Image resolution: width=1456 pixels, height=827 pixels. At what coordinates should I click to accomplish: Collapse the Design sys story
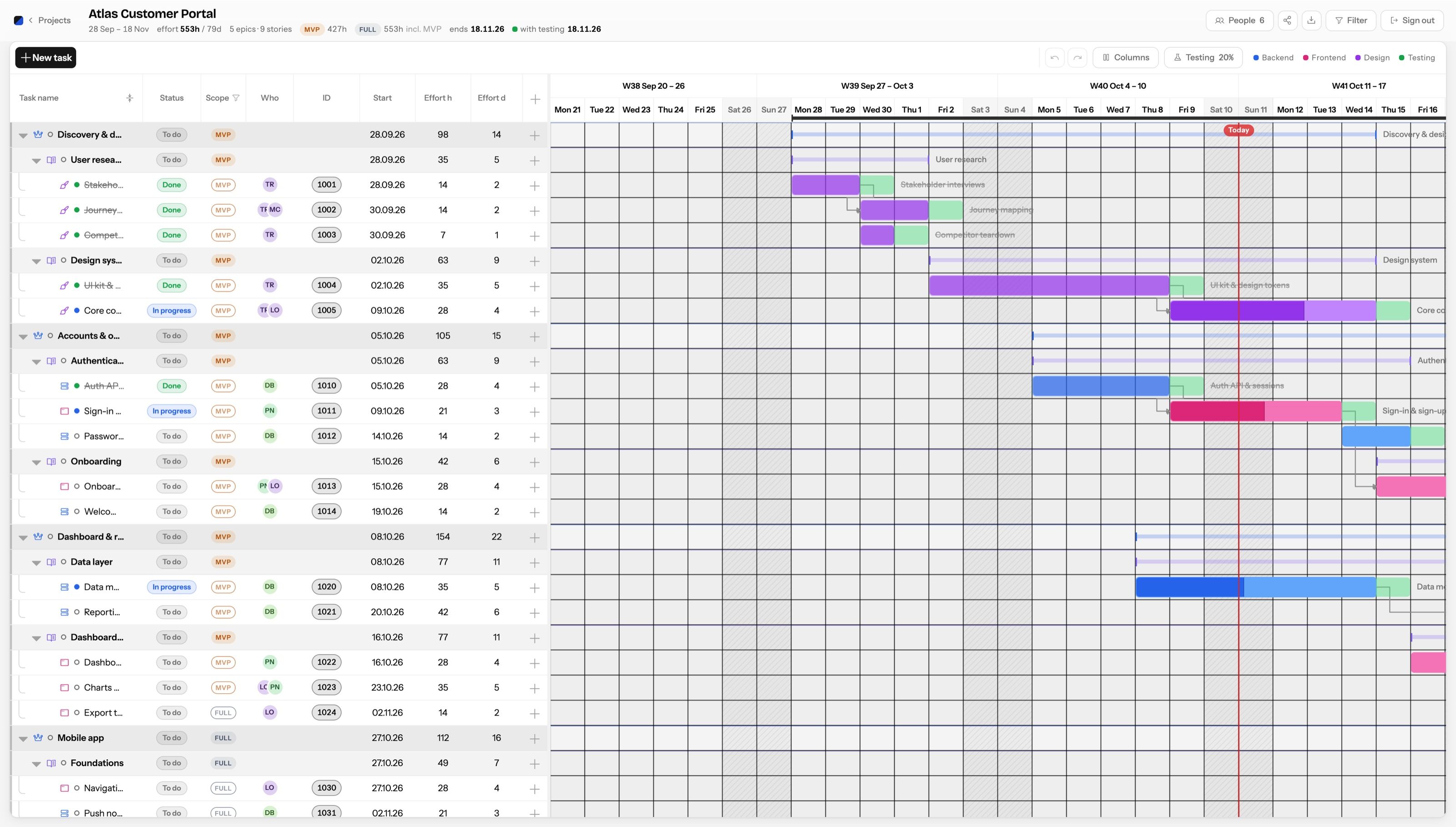(36, 261)
